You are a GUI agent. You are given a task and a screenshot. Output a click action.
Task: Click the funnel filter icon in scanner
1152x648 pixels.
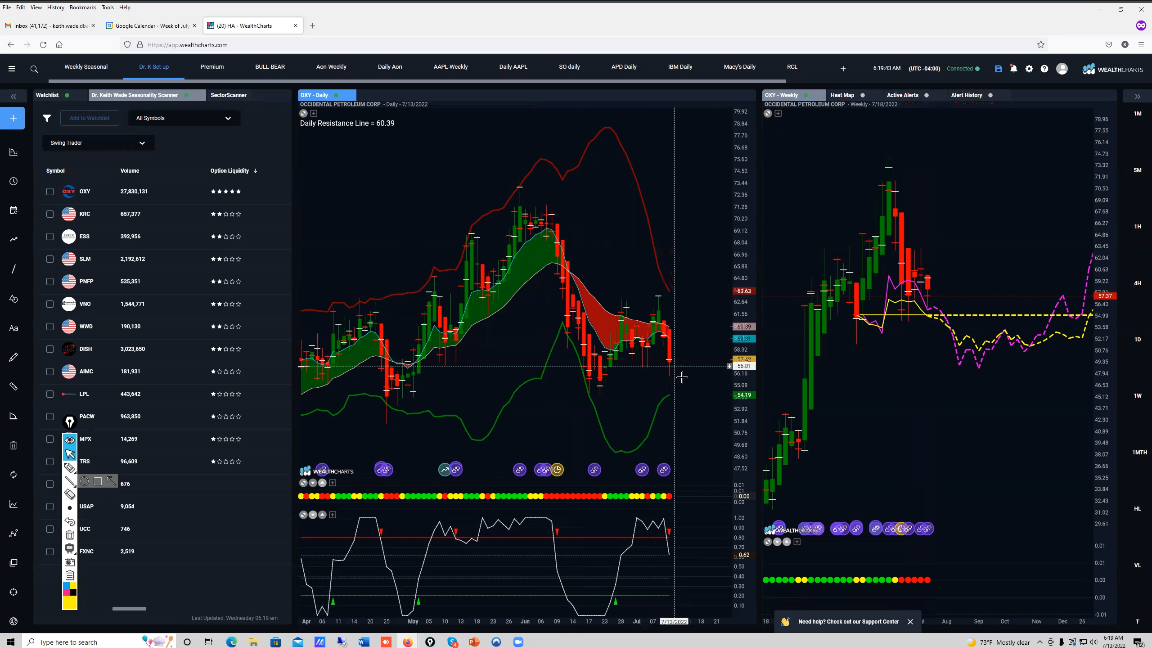(47, 118)
